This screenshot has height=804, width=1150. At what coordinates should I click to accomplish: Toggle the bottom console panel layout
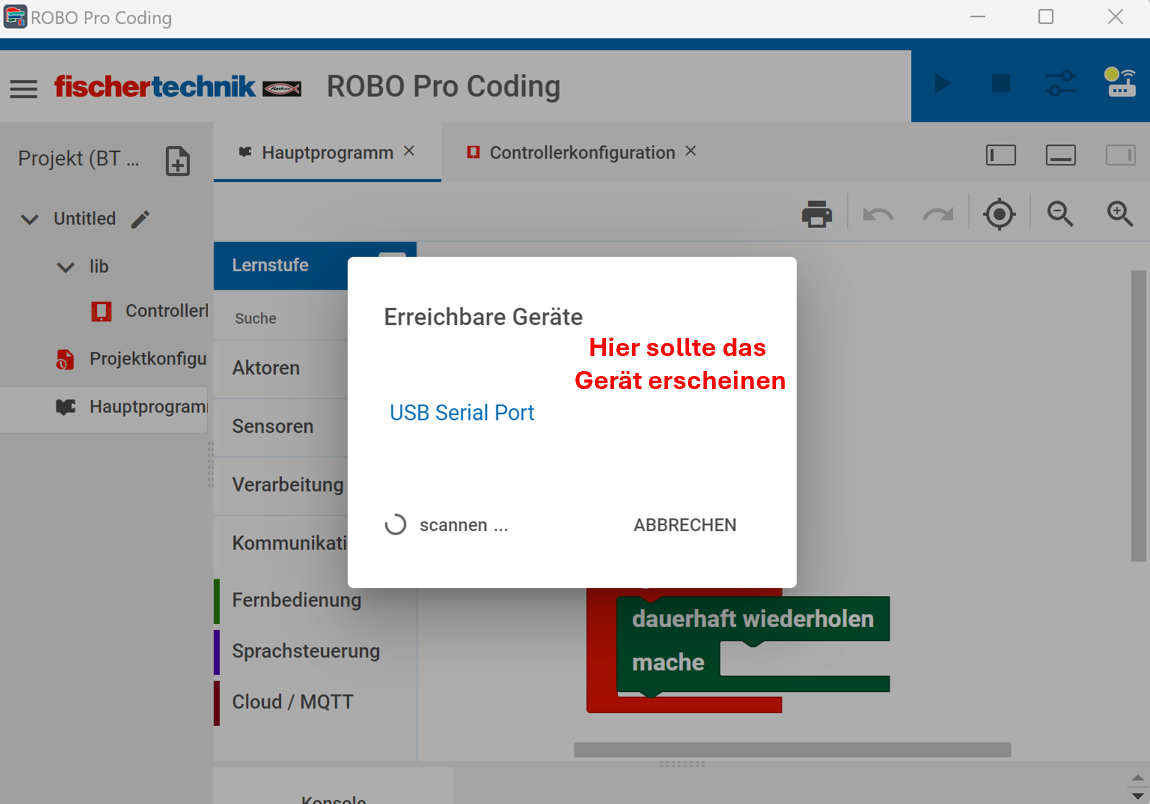(x=1061, y=156)
